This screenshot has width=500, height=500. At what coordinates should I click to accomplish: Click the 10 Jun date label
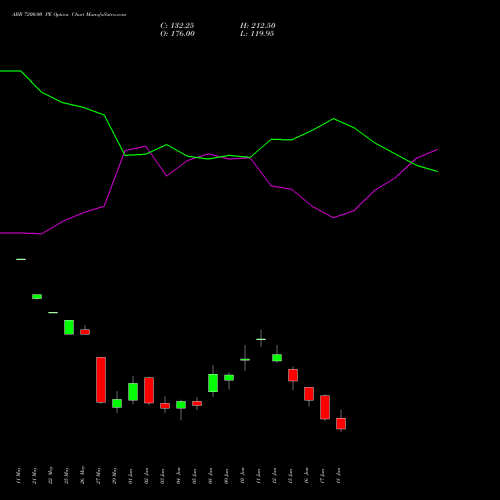243,476
